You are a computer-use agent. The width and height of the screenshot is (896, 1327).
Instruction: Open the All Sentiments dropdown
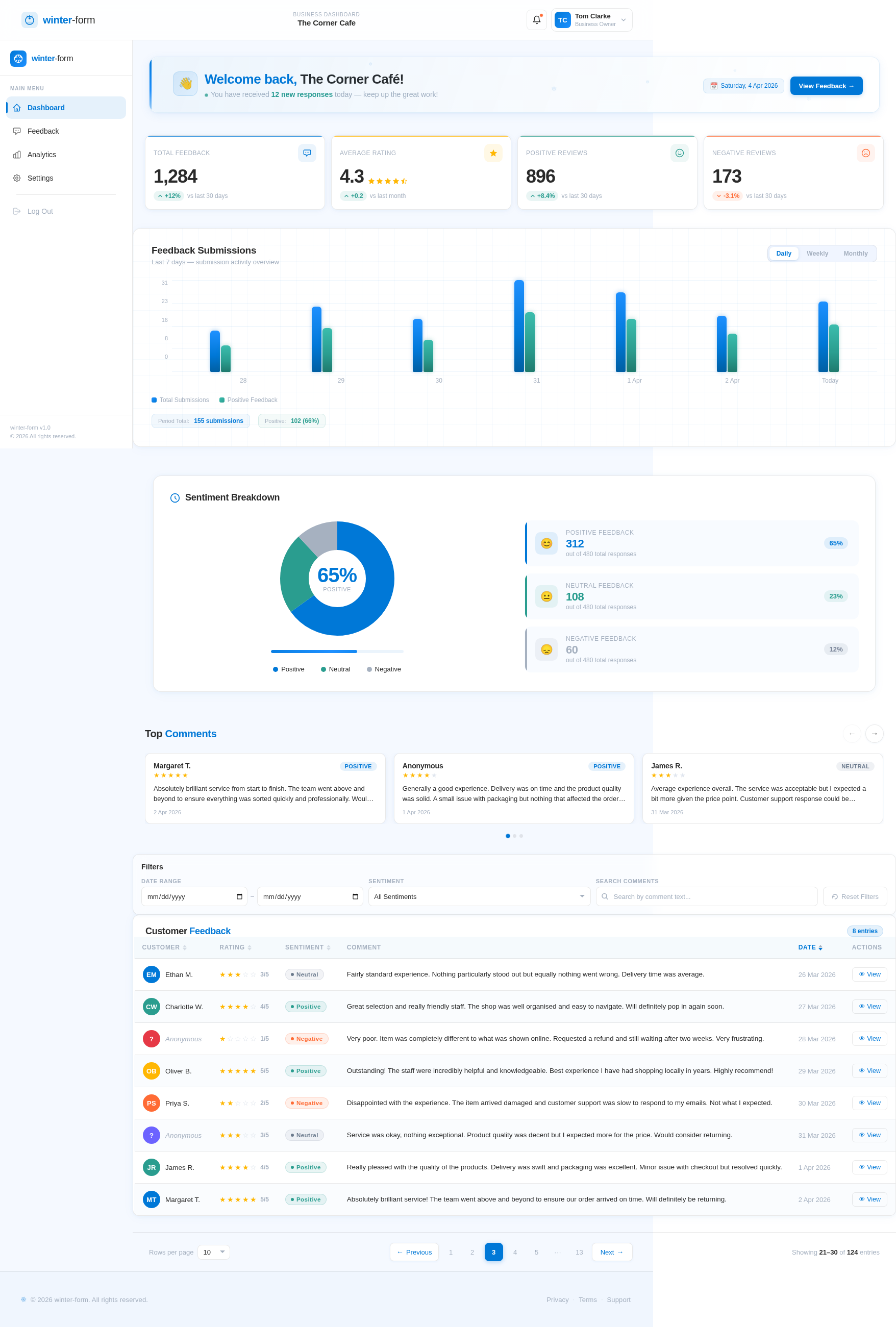click(479, 896)
